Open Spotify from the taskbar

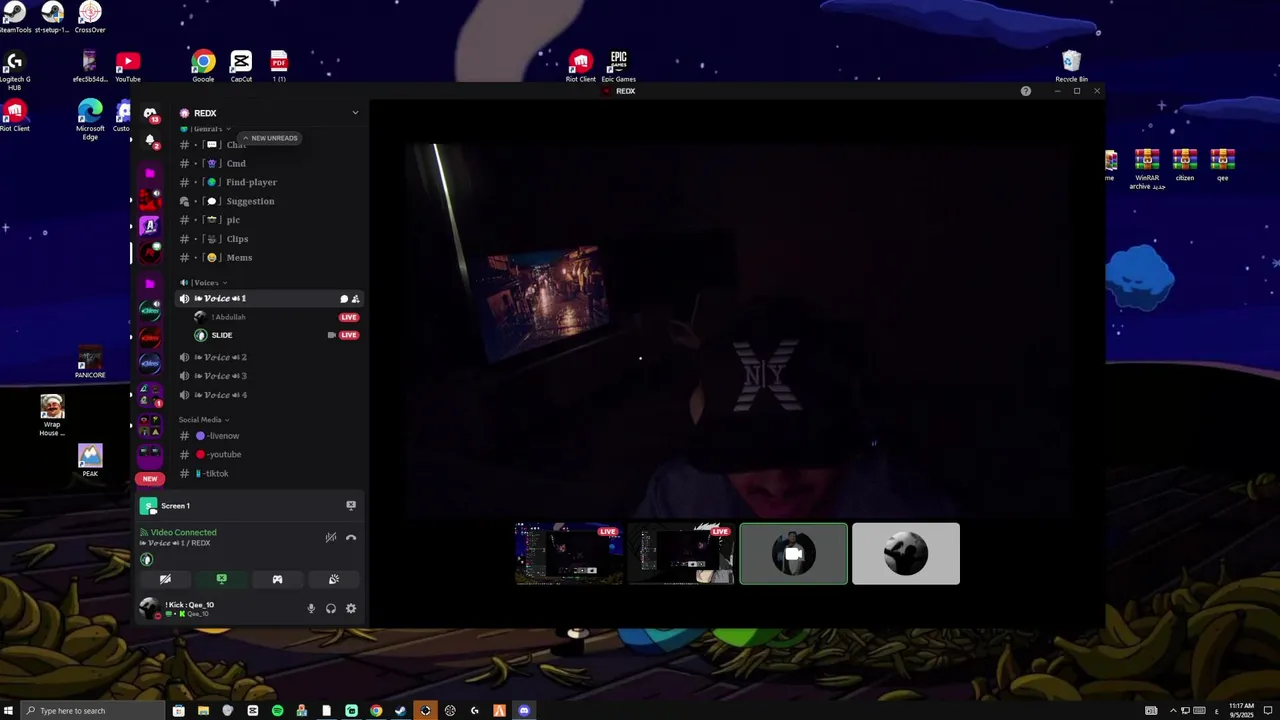(x=277, y=711)
